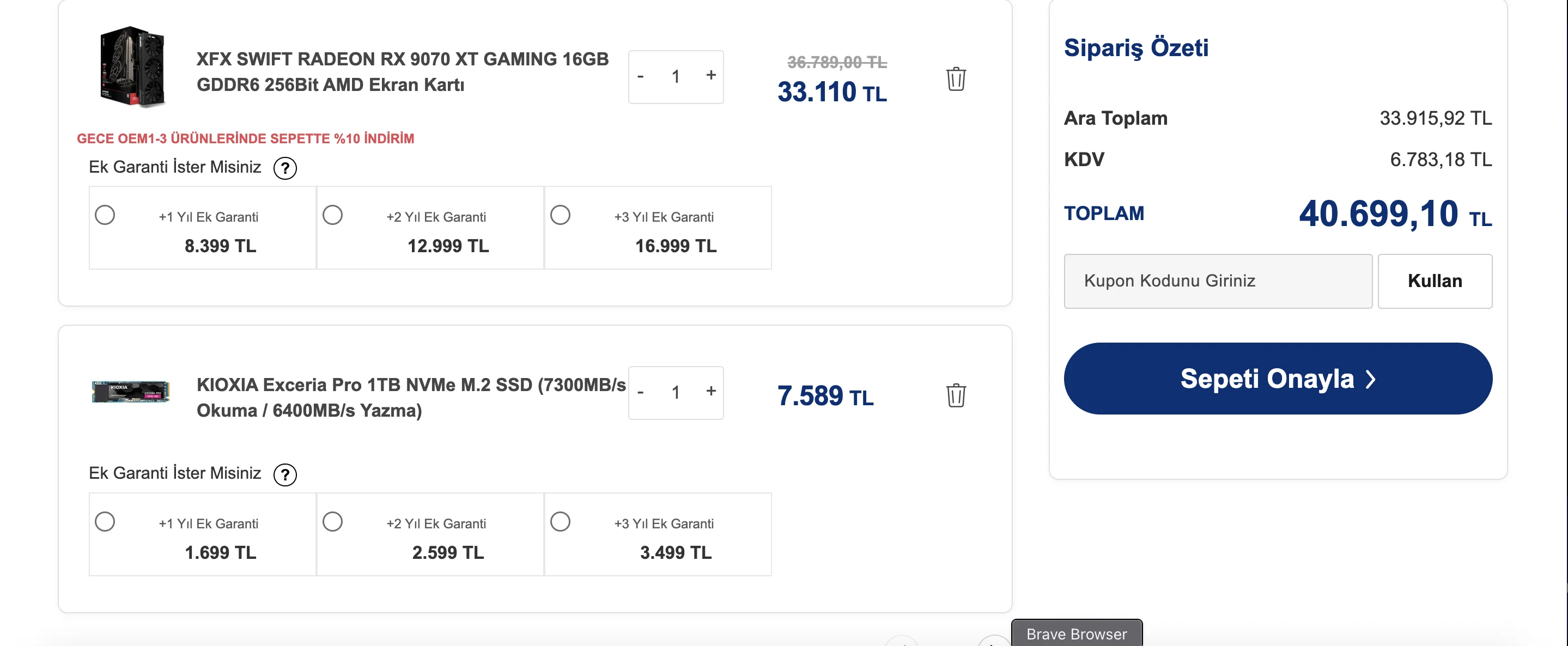The image size is (1568, 646).
Task: Select +1 Yıl Ek Garanti 1.699 TL
Action: coord(105,521)
